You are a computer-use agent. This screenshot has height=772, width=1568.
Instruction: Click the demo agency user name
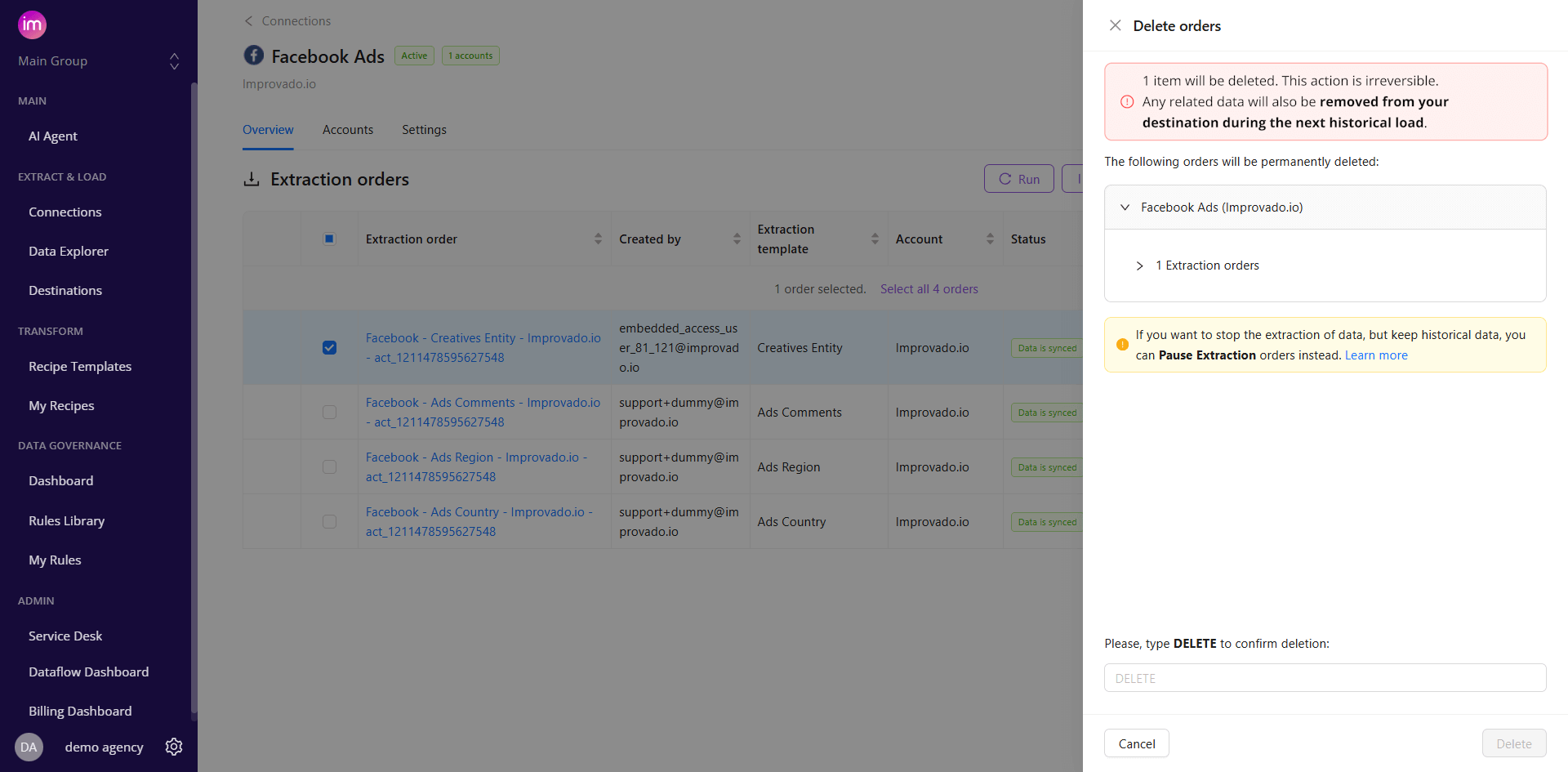104,747
